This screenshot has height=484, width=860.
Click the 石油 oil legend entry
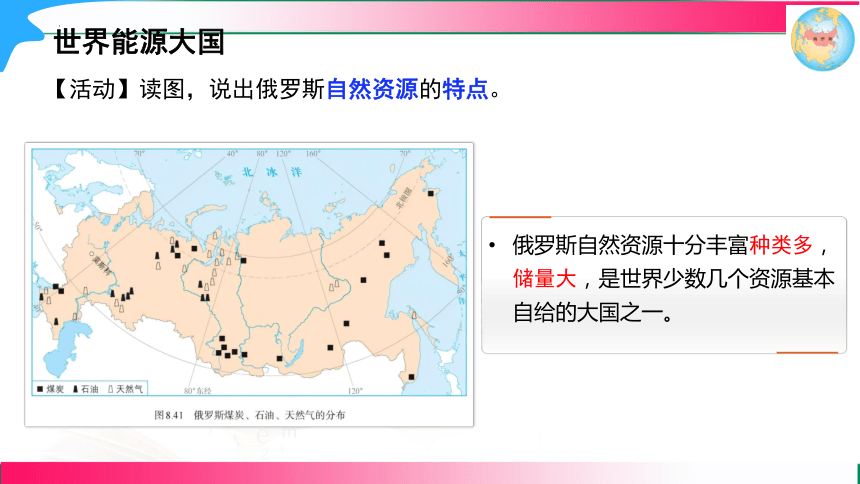(x=86, y=389)
